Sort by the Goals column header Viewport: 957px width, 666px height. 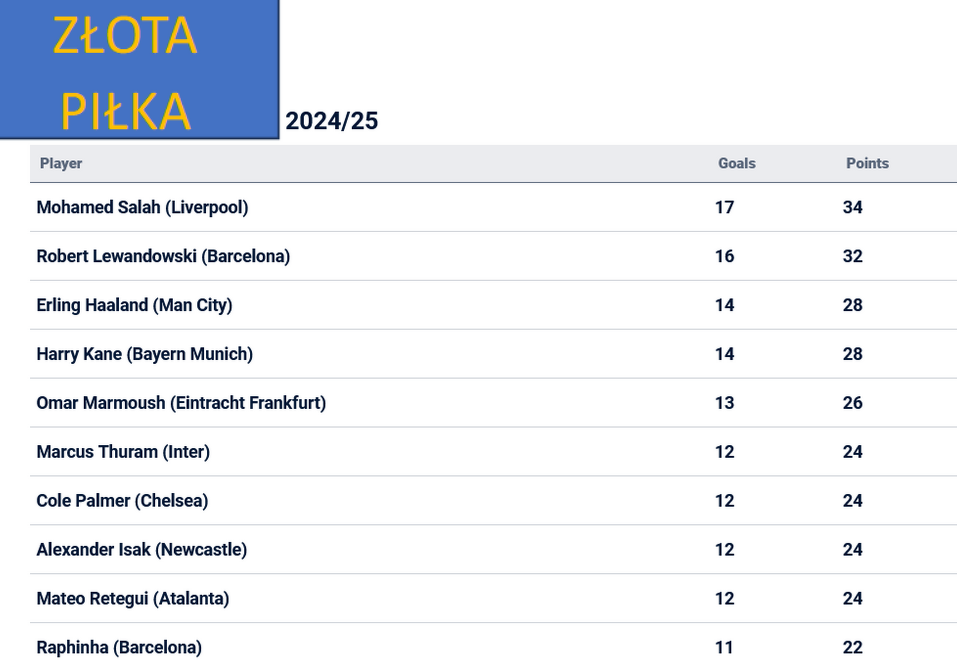click(736, 163)
